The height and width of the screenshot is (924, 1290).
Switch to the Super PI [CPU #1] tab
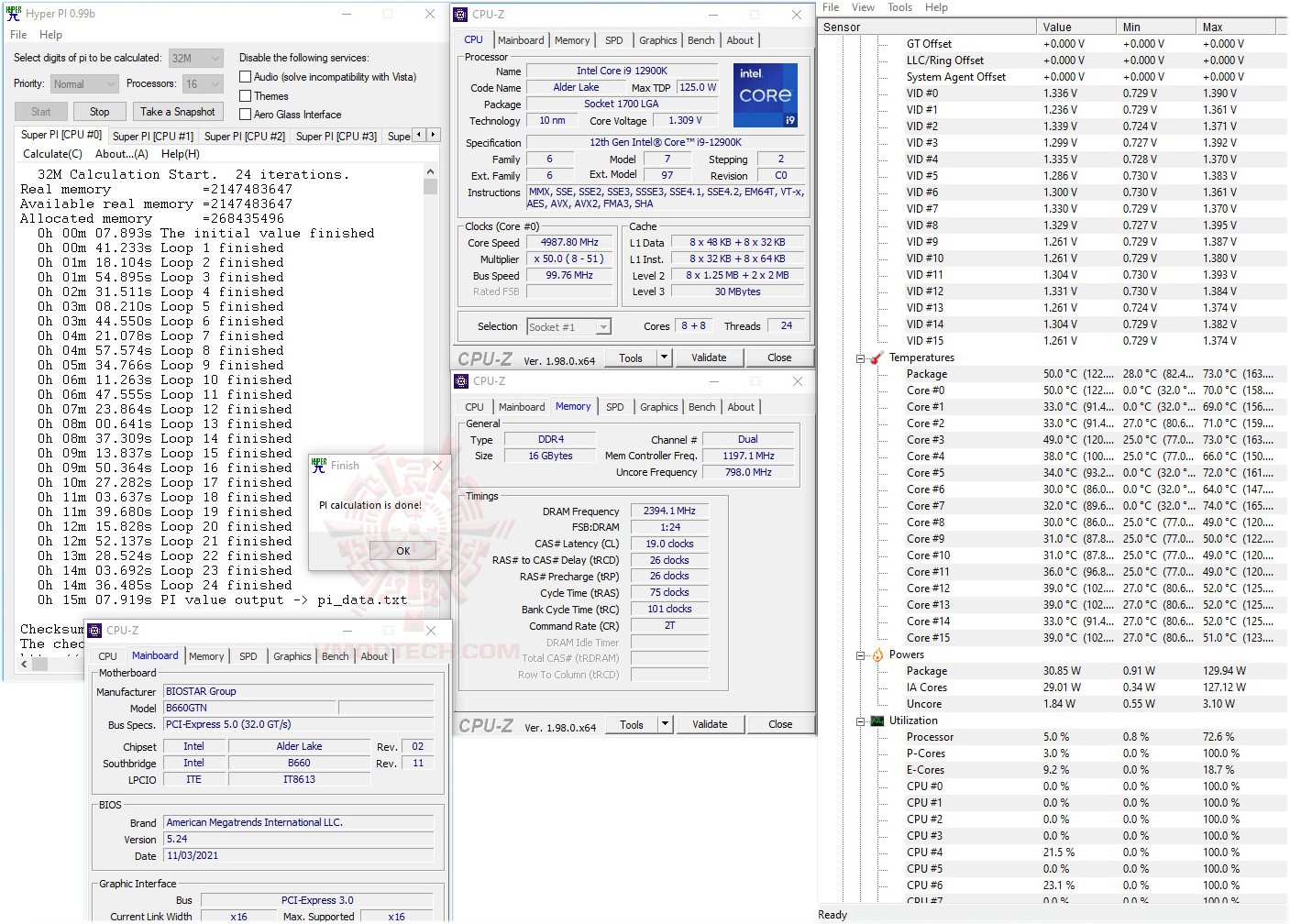[153, 137]
